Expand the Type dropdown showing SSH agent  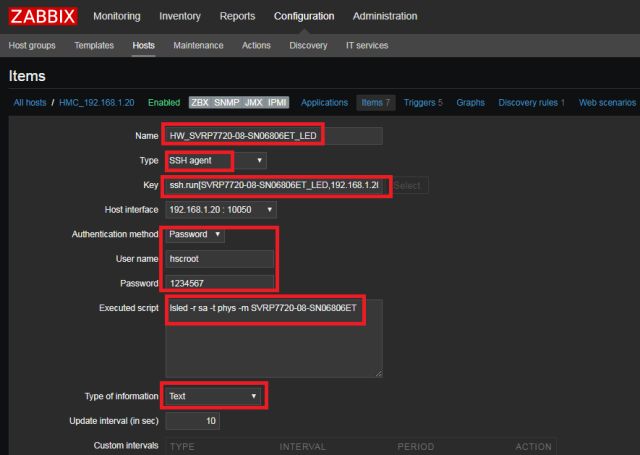216,160
